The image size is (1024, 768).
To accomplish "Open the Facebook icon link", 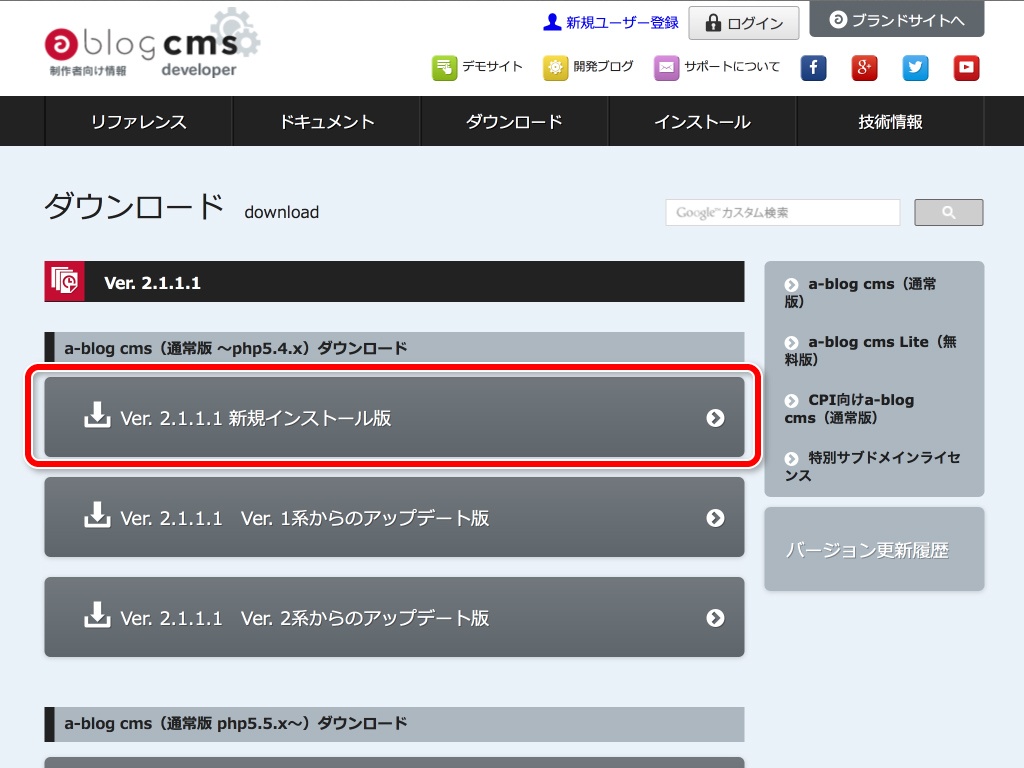I will 813,68.
